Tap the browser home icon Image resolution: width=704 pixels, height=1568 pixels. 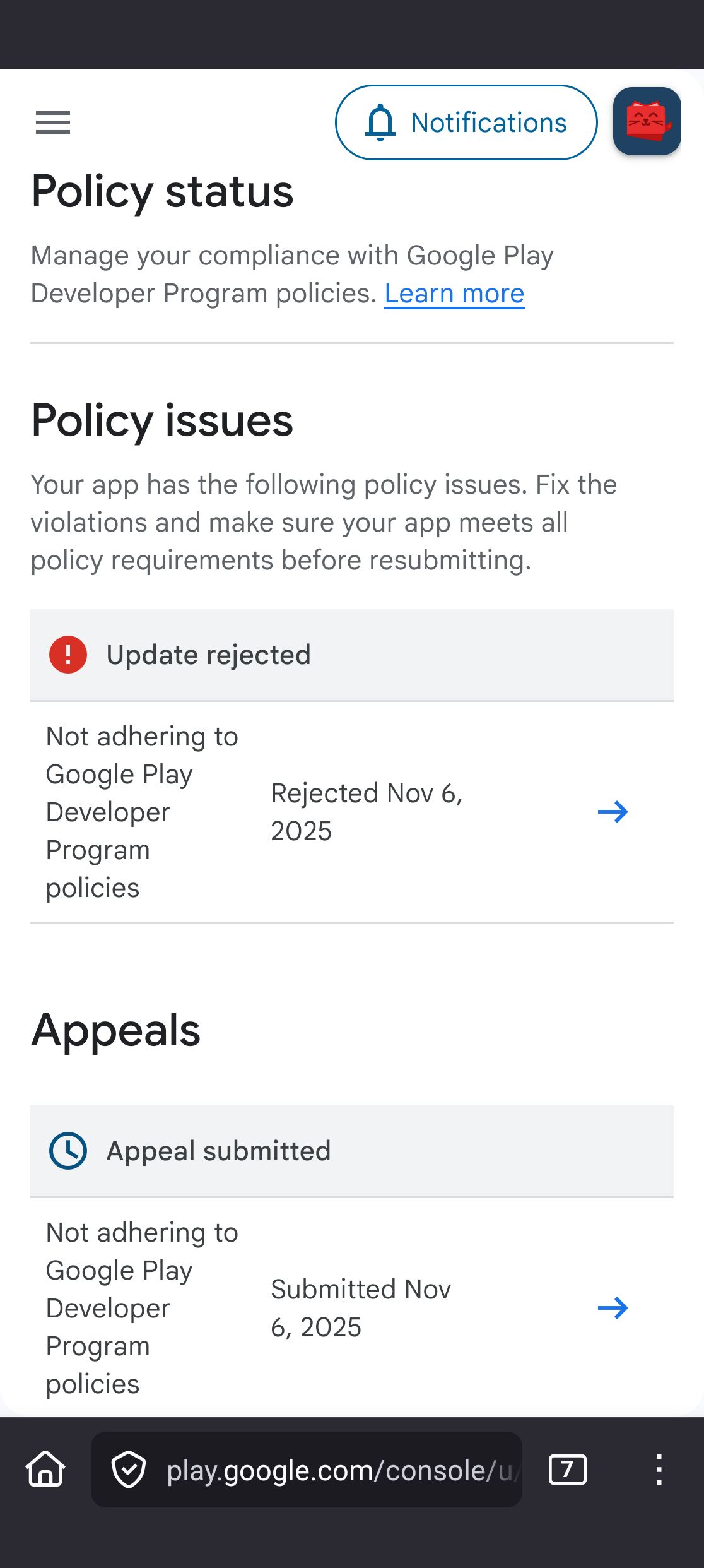coord(45,1470)
